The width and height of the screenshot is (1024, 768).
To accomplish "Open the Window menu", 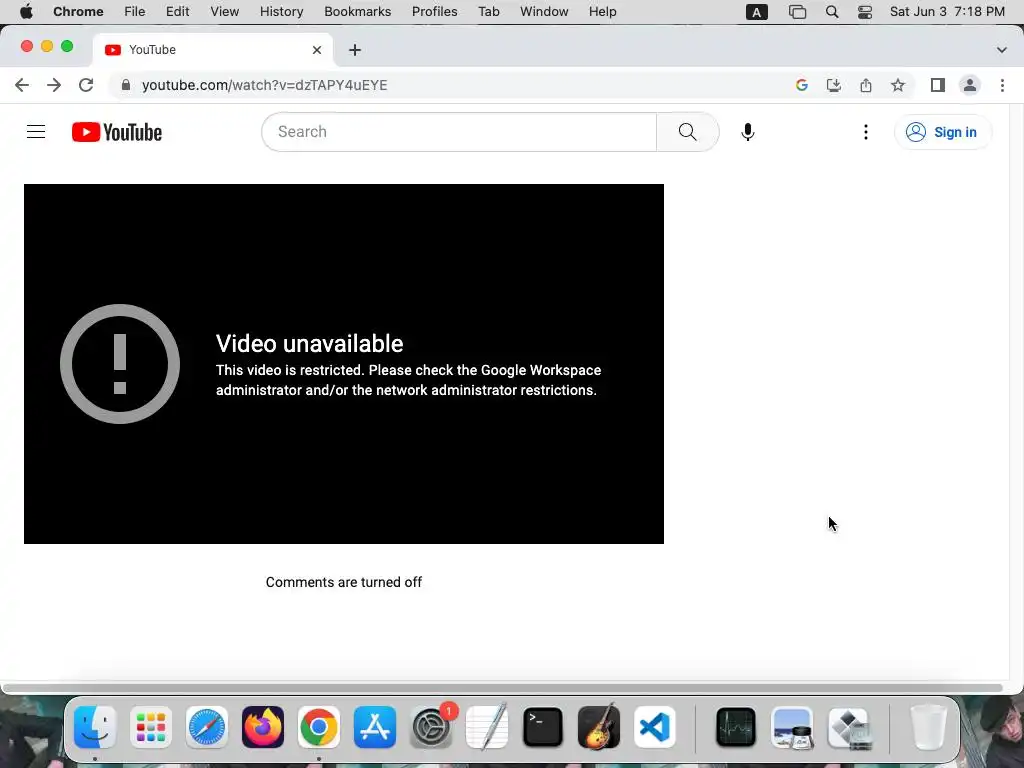I will pyautogui.click(x=544, y=12).
